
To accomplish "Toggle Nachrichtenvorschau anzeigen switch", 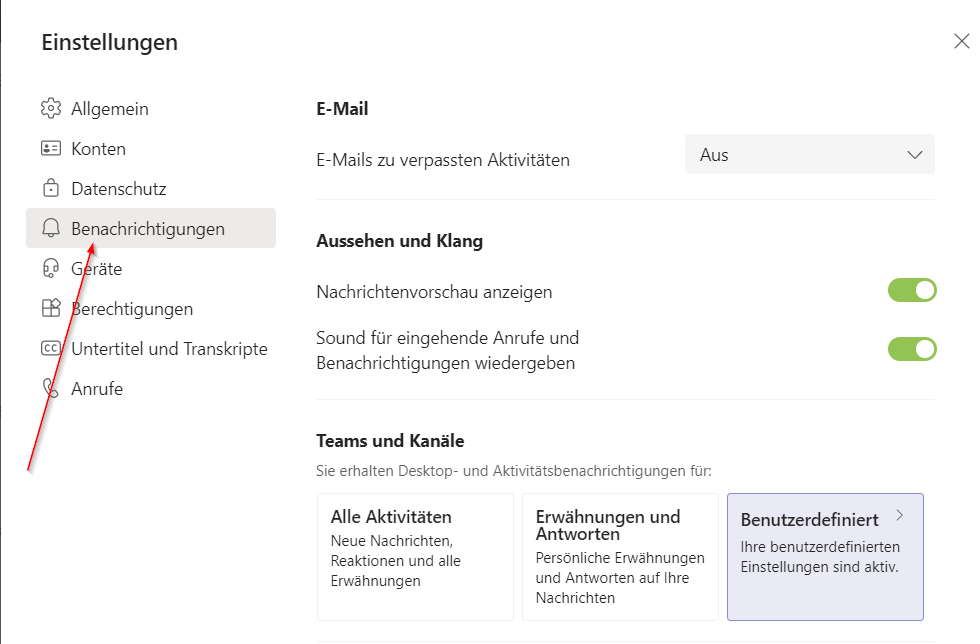I will pyautogui.click(x=912, y=290).
